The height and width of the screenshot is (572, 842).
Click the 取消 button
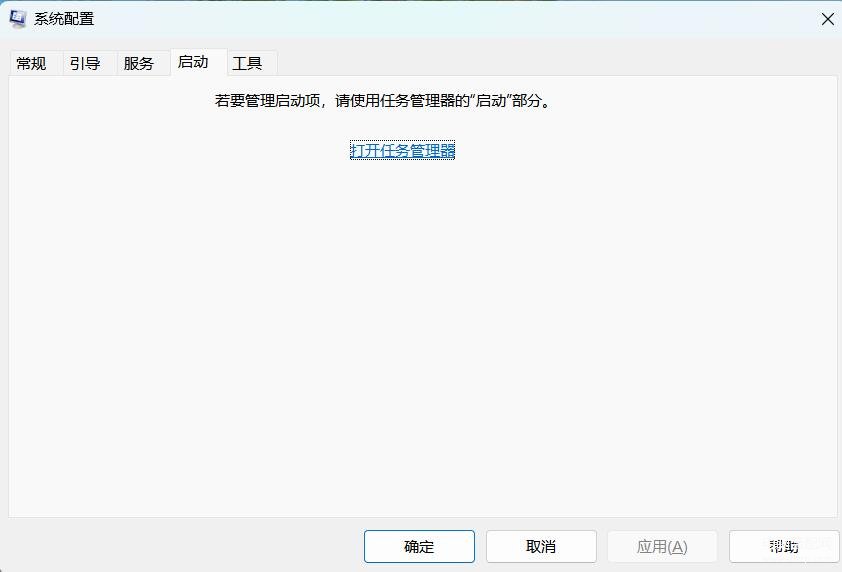[x=541, y=546]
